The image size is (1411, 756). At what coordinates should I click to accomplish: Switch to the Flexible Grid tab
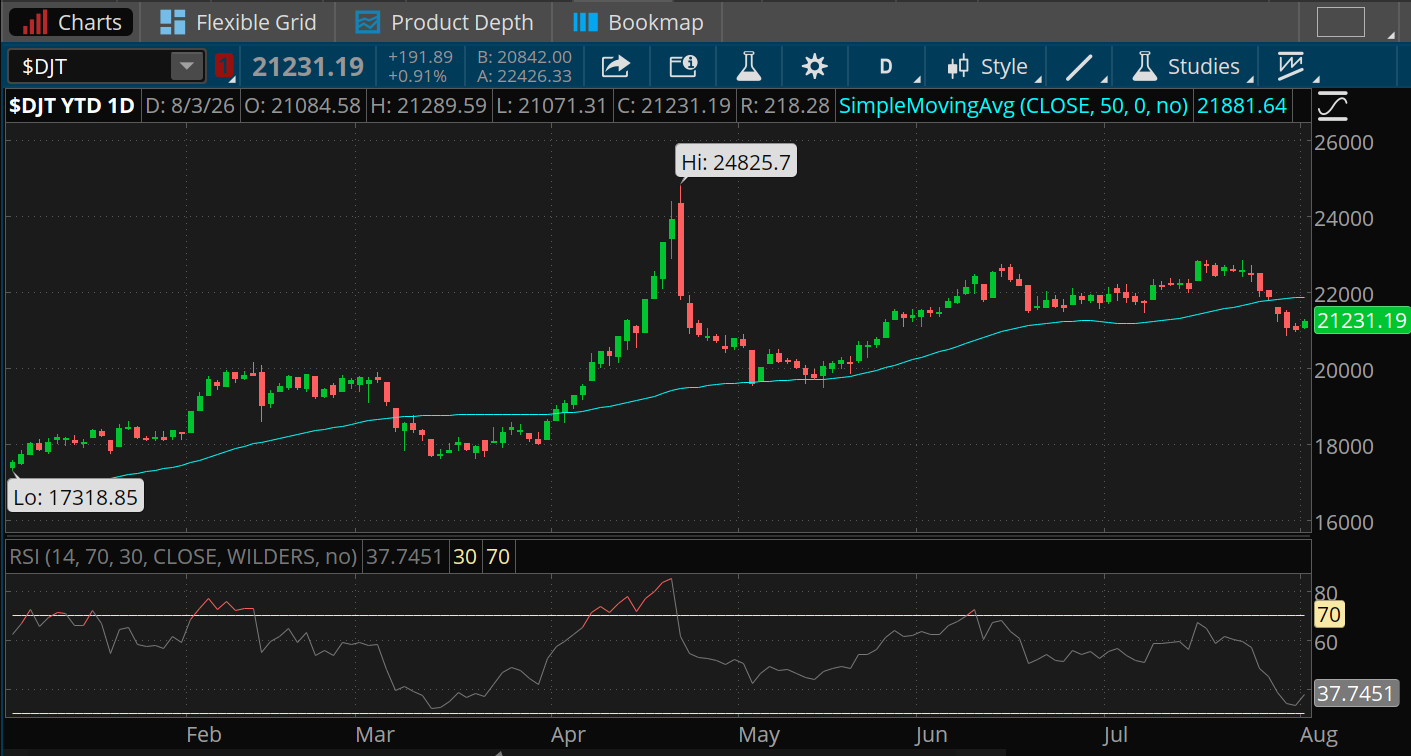coord(238,22)
